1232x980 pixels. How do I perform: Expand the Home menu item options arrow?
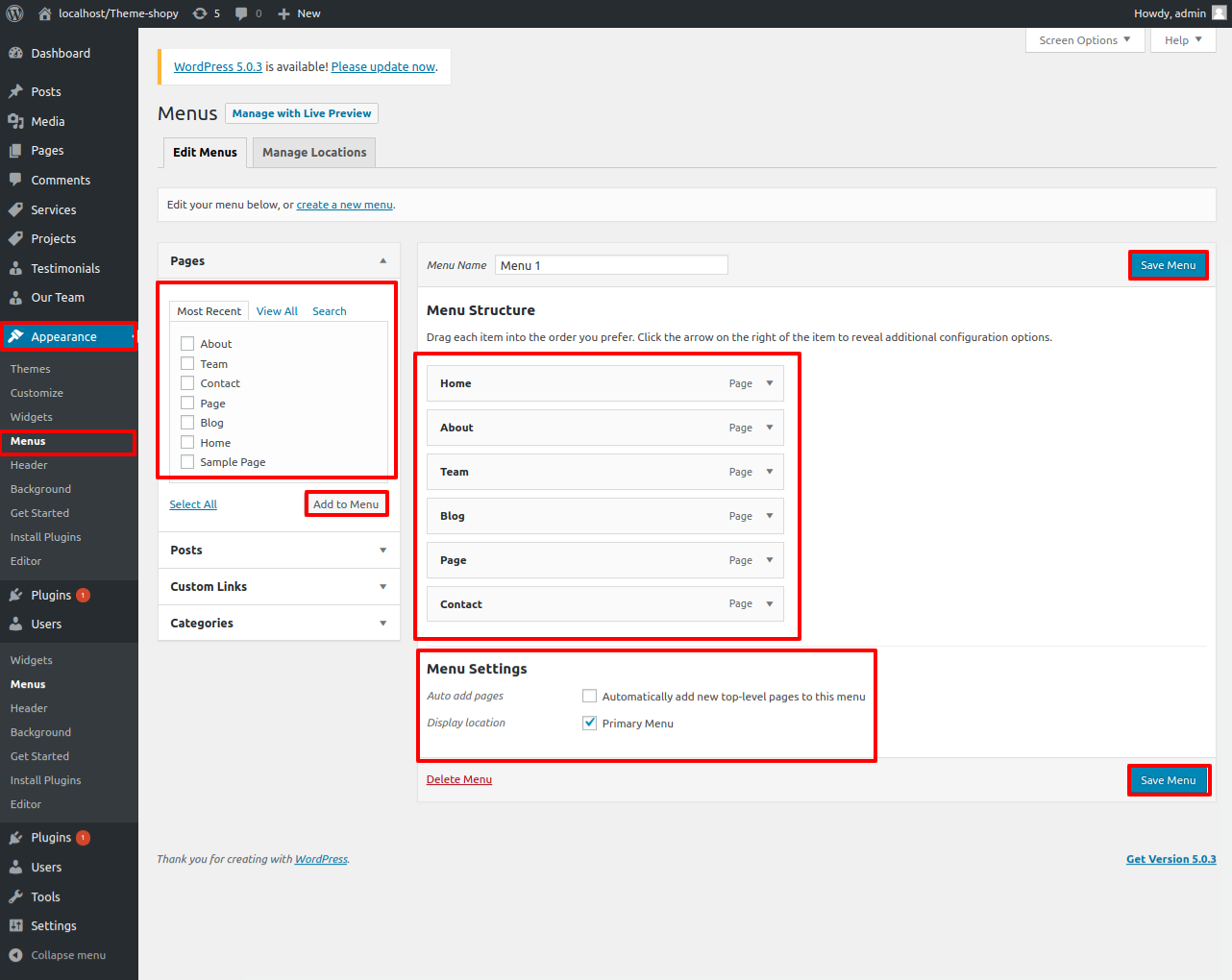pos(770,383)
